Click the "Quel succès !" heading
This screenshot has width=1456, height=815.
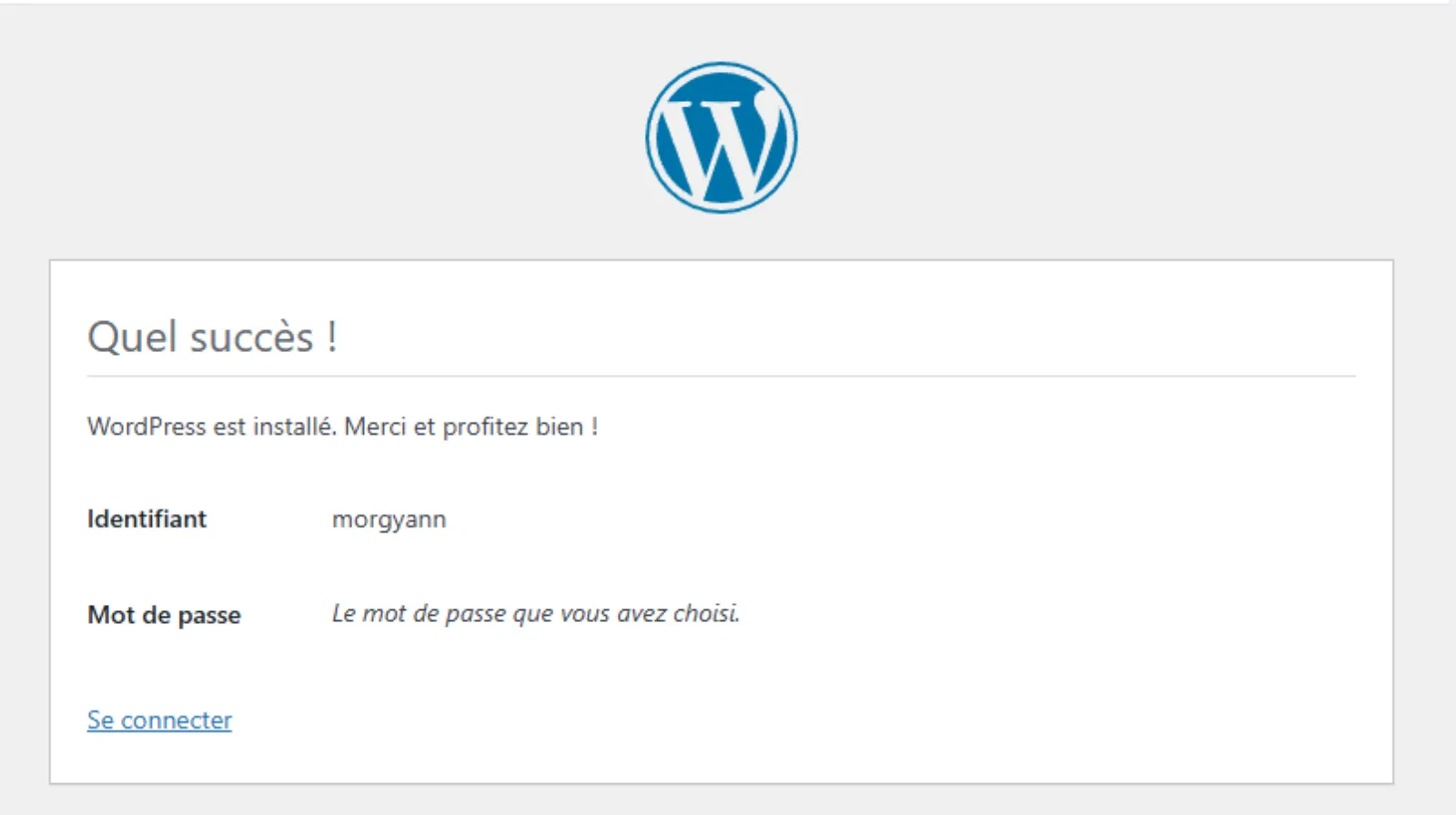[x=212, y=337]
